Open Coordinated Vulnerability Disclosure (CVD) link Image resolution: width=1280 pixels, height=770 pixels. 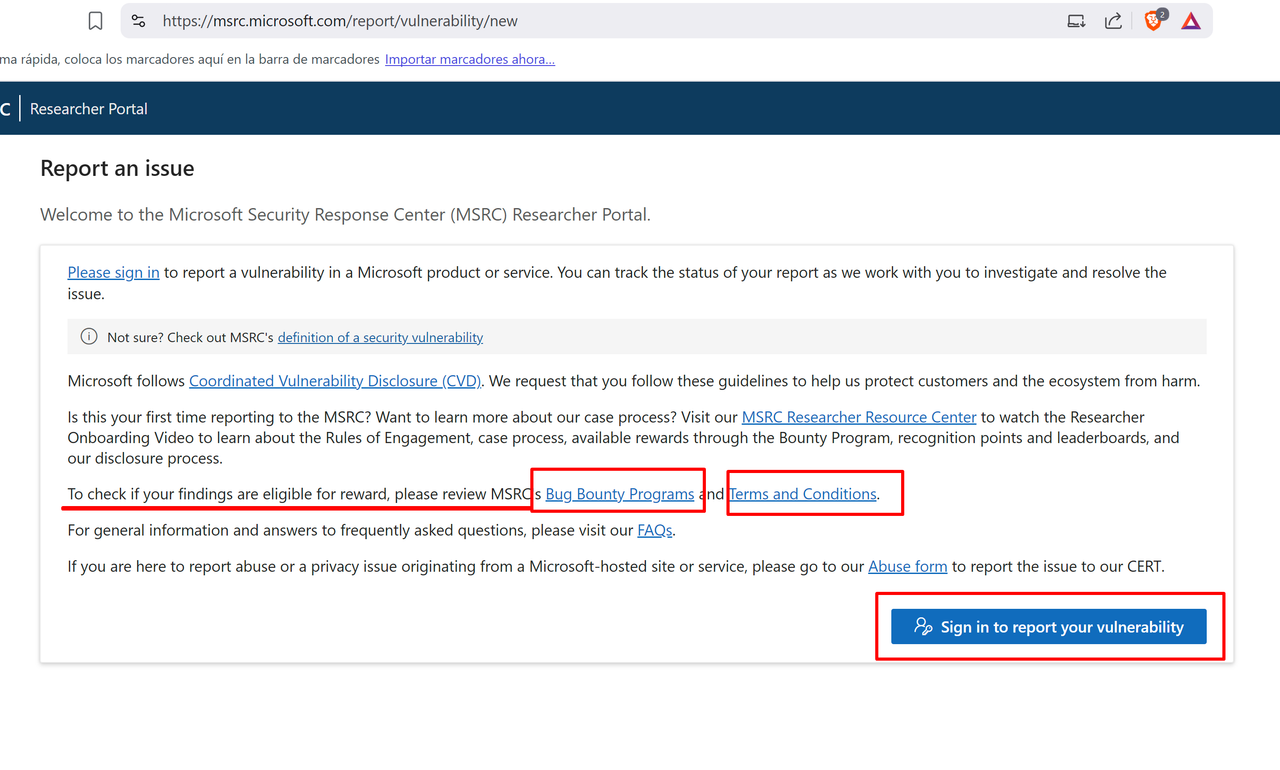[335, 381]
